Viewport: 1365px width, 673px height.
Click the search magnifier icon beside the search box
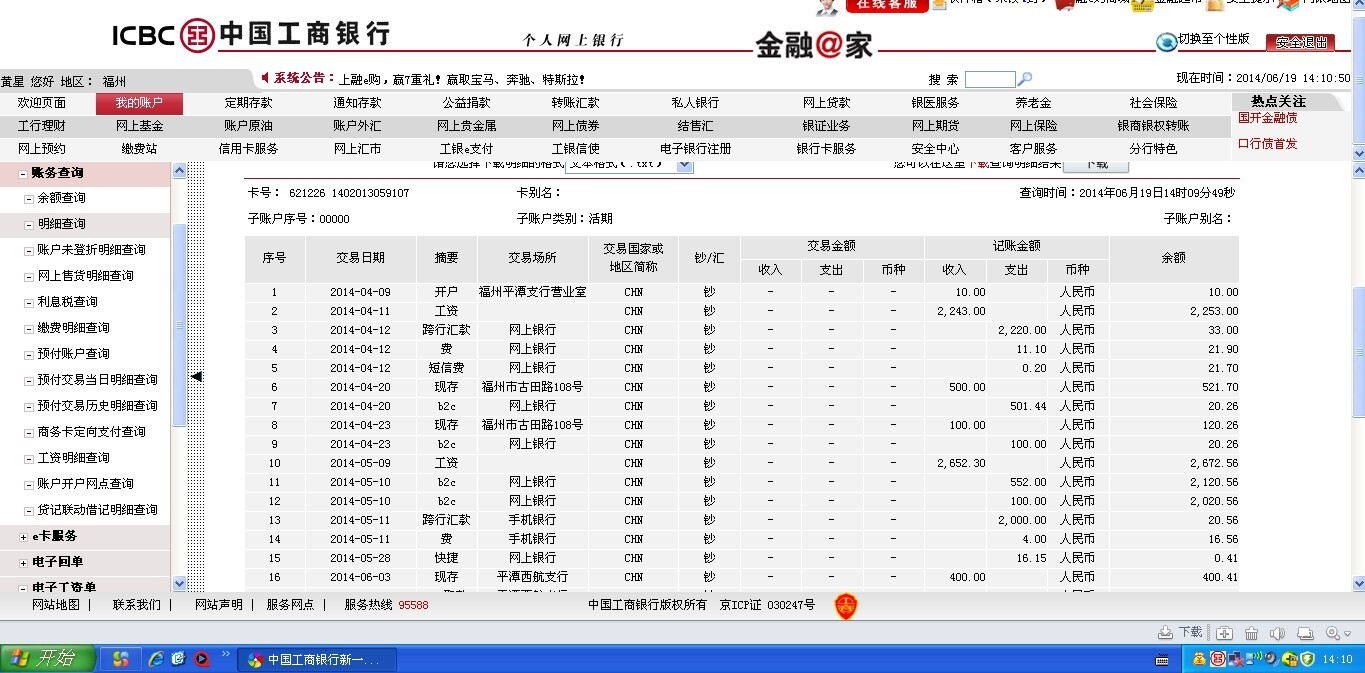1025,79
